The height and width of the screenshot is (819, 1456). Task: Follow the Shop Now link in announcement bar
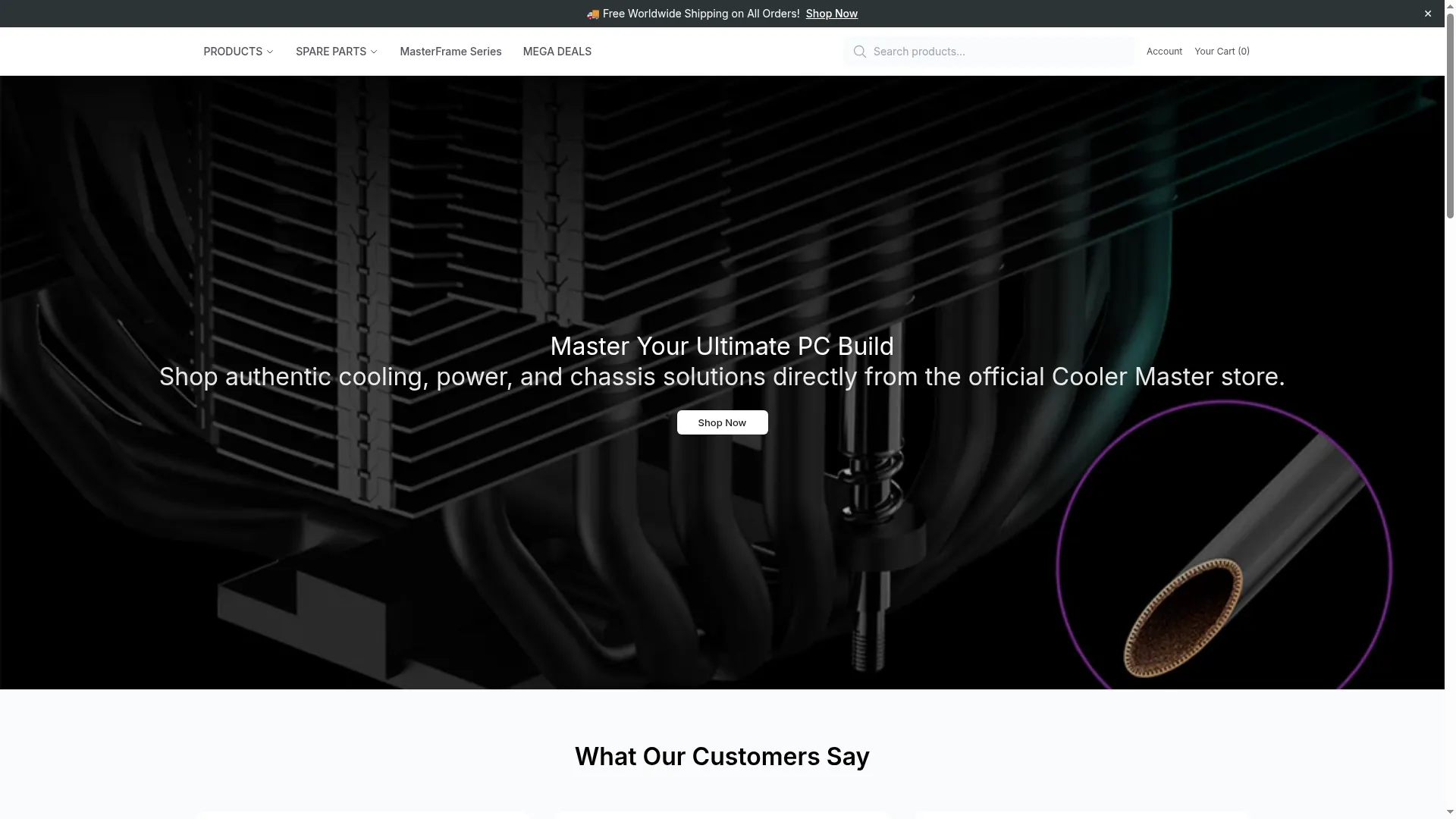[831, 14]
